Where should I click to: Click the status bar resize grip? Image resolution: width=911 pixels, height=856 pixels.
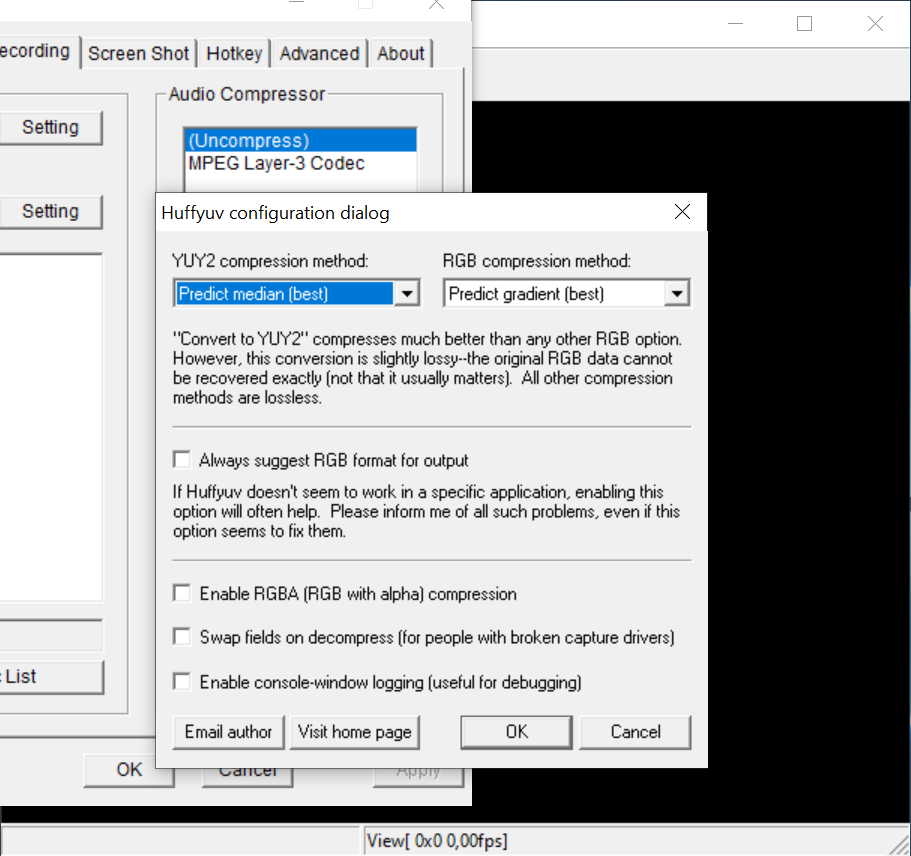click(900, 844)
